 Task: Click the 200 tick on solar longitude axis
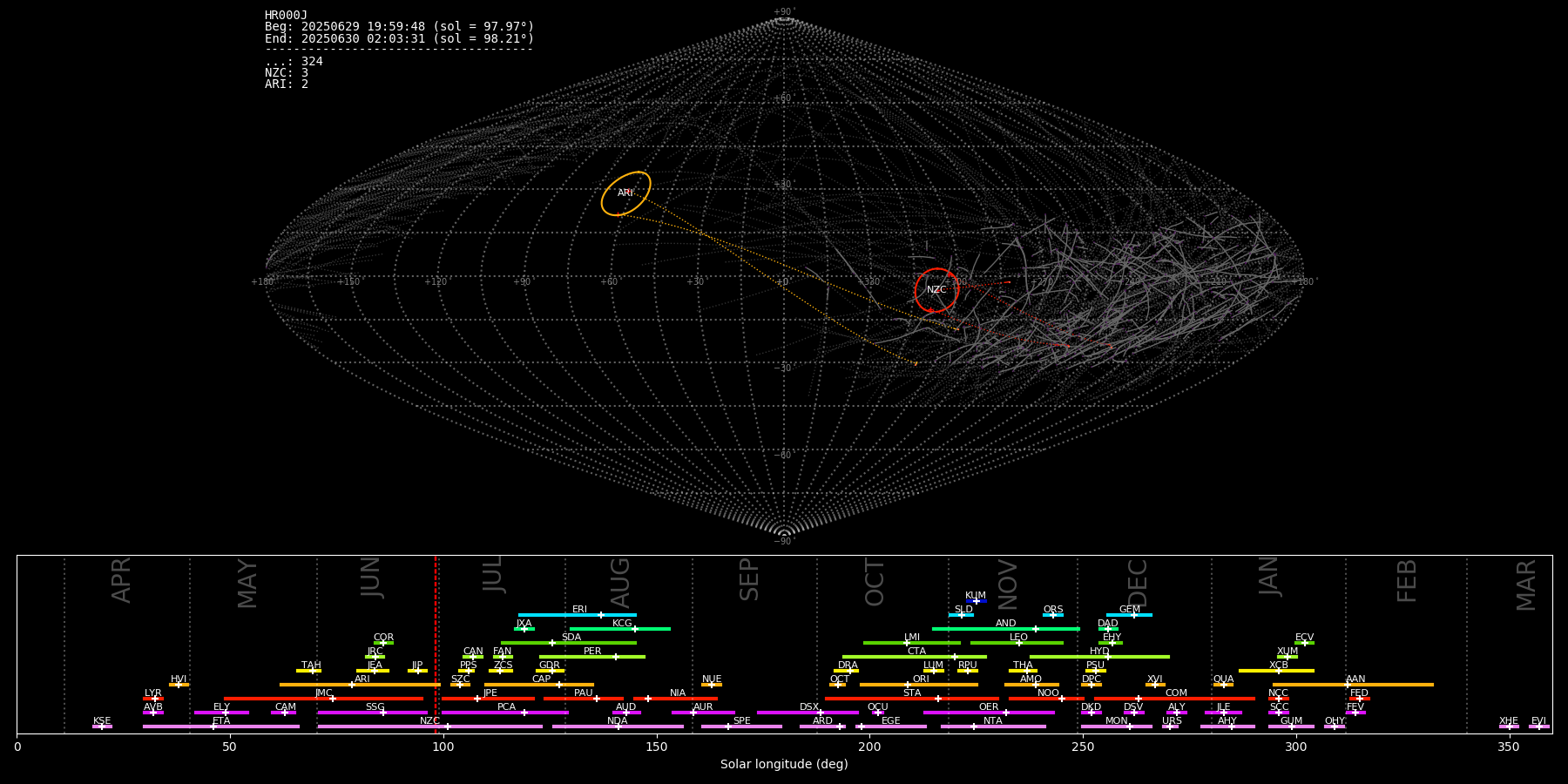pyautogui.click(x=869, y=746)
